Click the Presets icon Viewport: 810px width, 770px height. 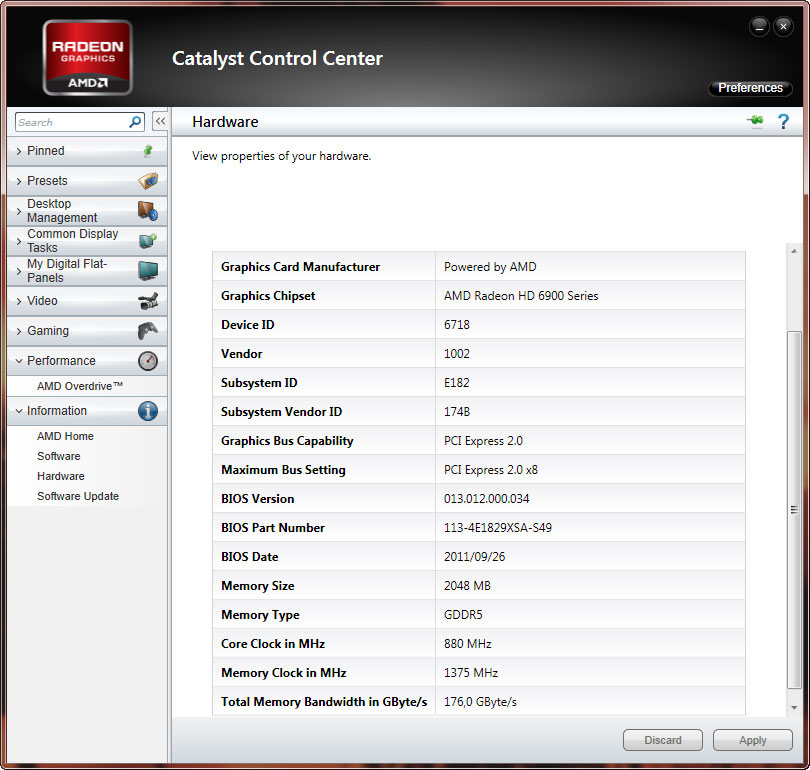[x=148, y=181]
